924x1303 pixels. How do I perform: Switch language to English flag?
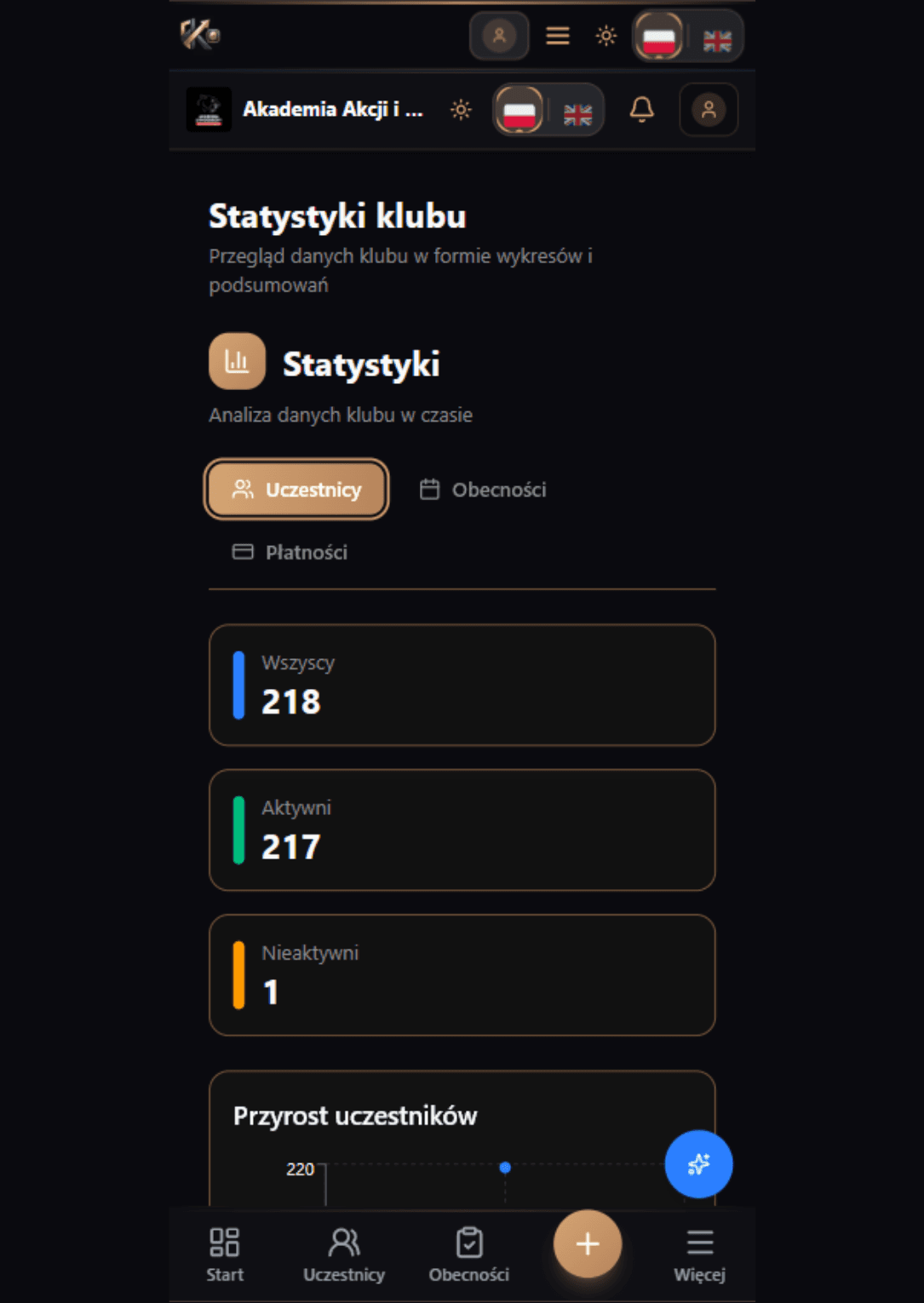point(715,36)
